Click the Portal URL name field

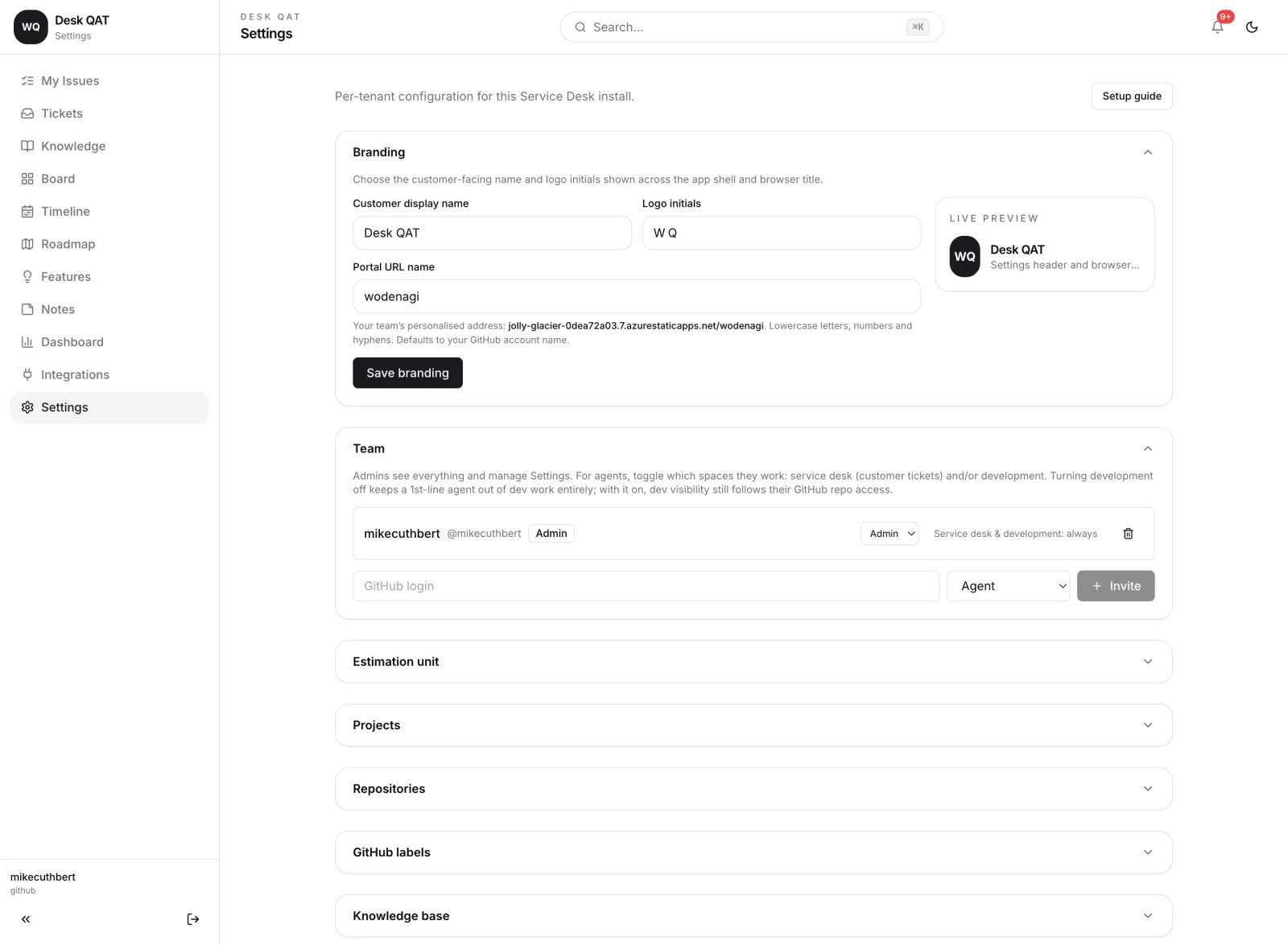click(x=636, y=296)
